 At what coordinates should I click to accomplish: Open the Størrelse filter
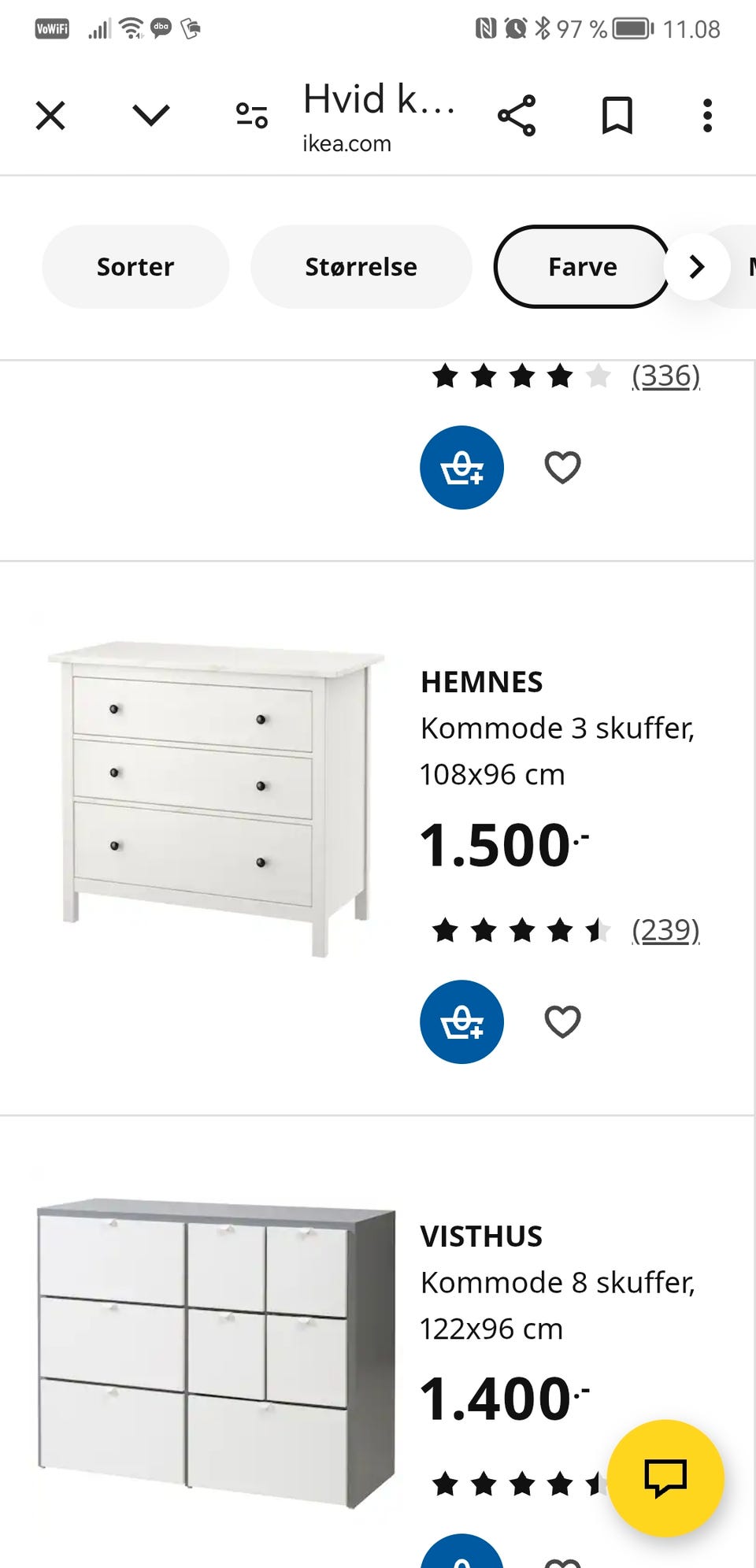pos(361,266)
